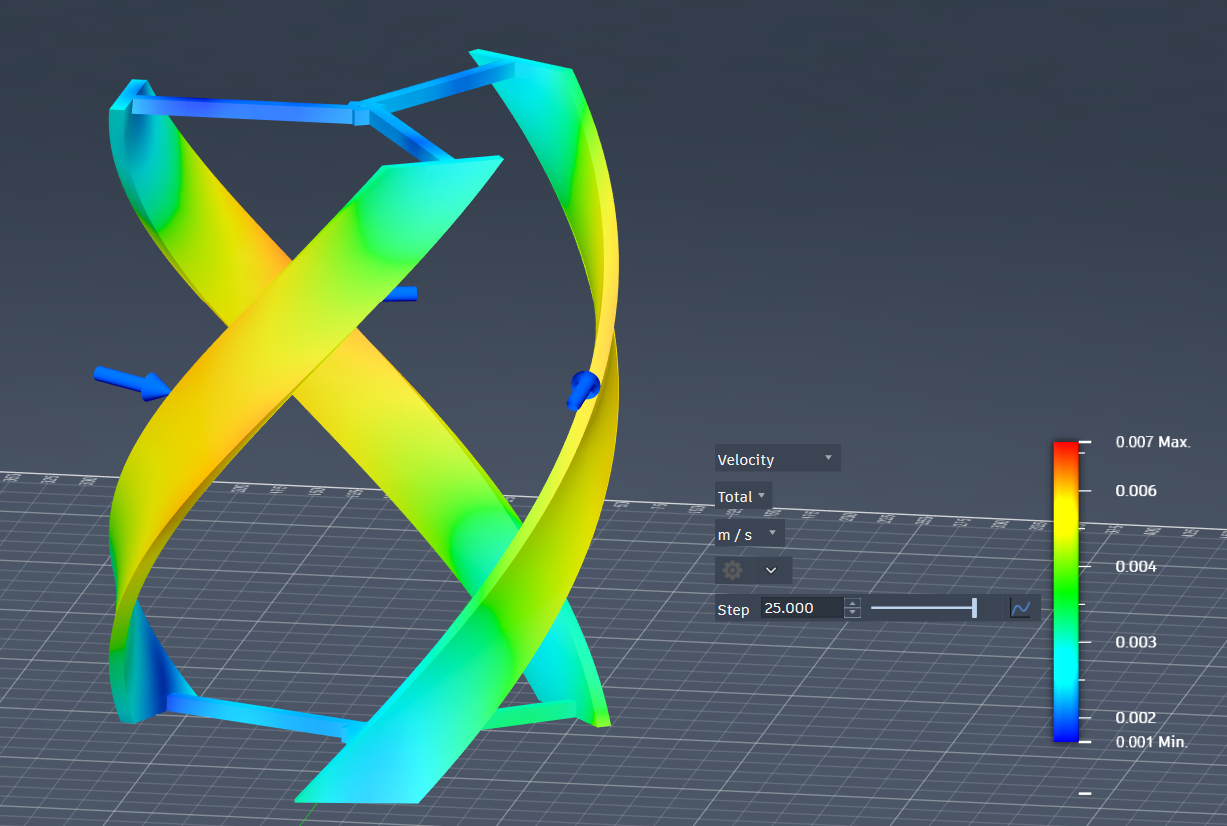This screenshot has width=1227, height=826.
Task: Change the m / s units dropdown
Action: click(x=749, y=535)
